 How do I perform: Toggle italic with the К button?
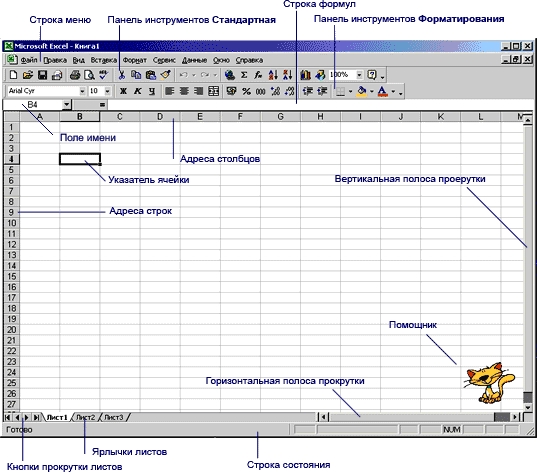pos(138,91)
